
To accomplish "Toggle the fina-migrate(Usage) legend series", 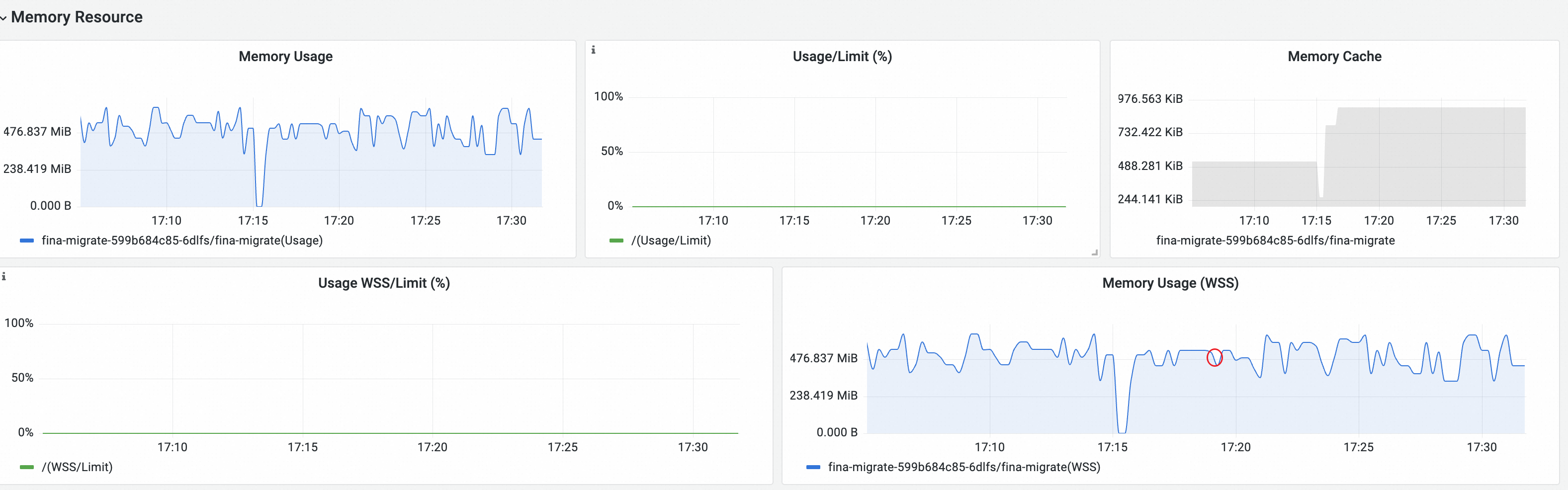I will (182, 241).
